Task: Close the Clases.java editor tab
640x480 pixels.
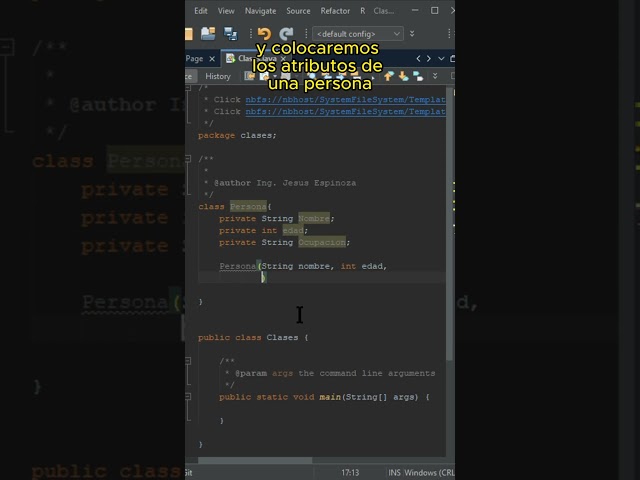Action: click(283, 59)
